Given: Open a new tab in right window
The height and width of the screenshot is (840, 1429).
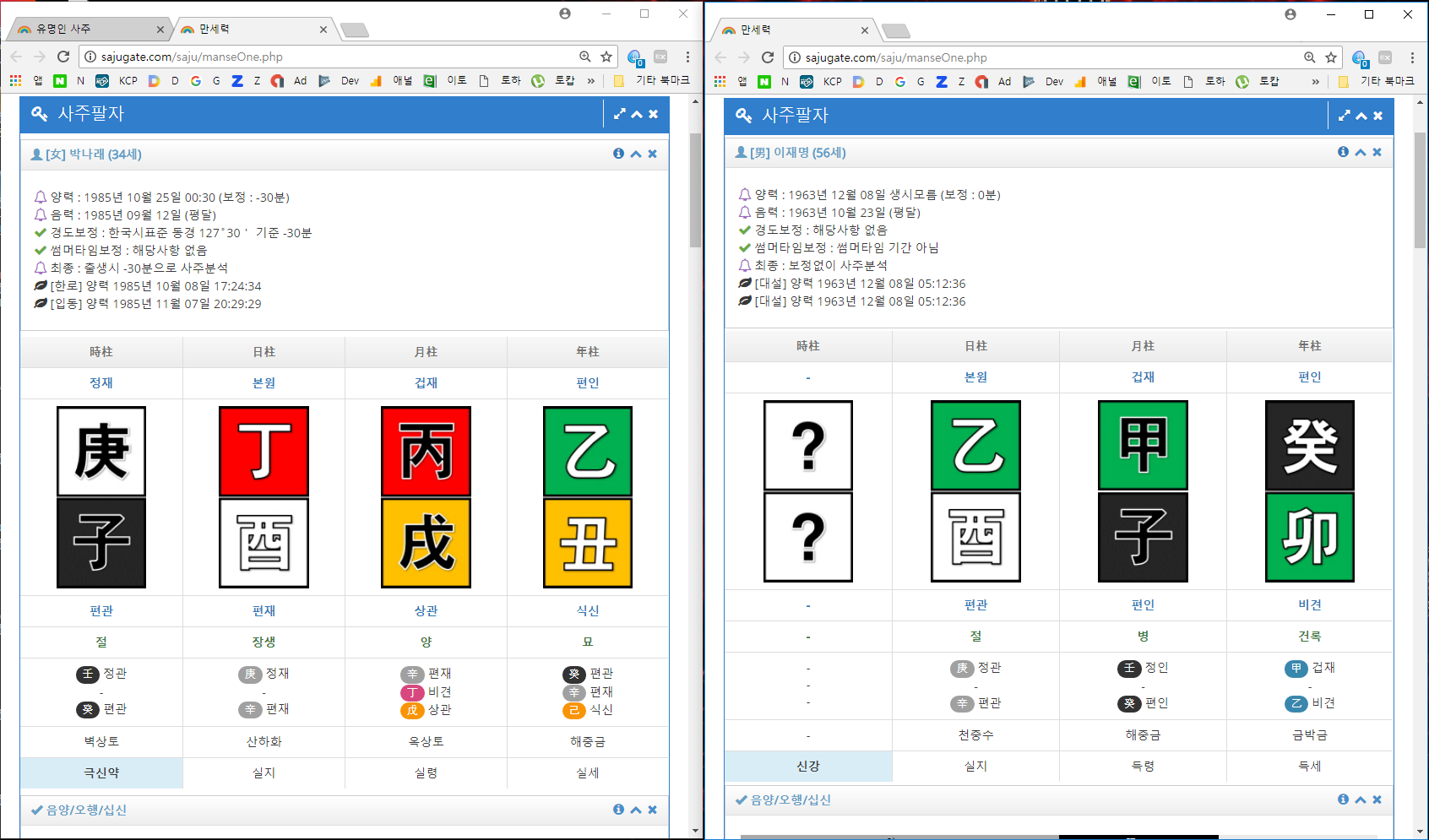Looking at the screenshot, I should pos(895,31).
